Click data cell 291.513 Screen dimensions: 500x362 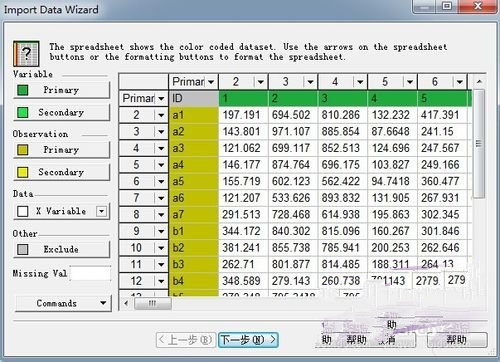click(243, 215)
